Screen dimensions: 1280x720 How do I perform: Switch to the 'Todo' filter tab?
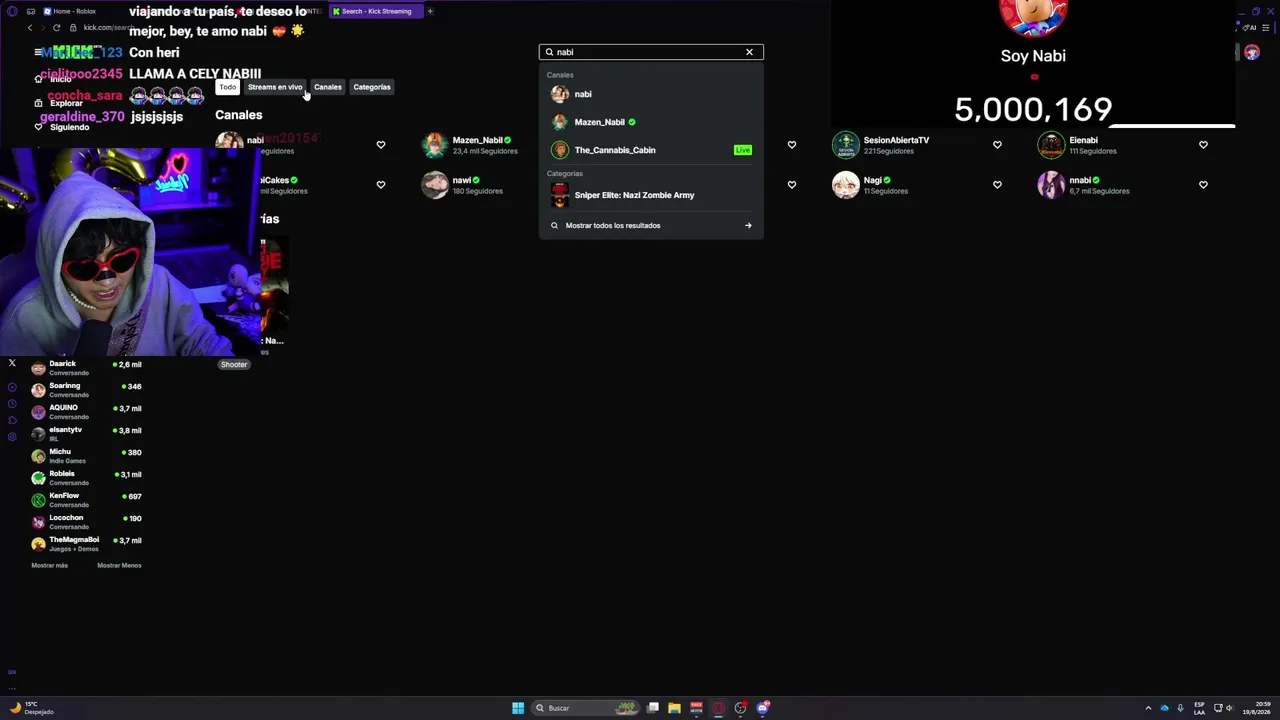tap(228, 87)
